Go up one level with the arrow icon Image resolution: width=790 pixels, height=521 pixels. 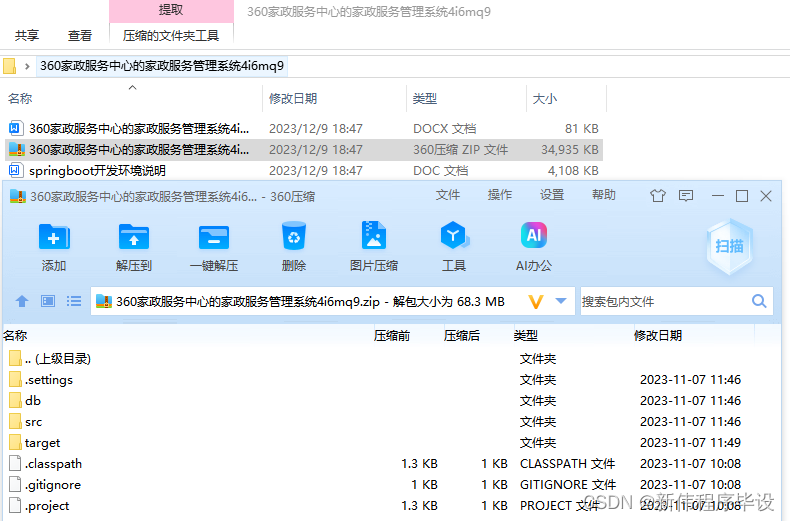tap(22, 301)
